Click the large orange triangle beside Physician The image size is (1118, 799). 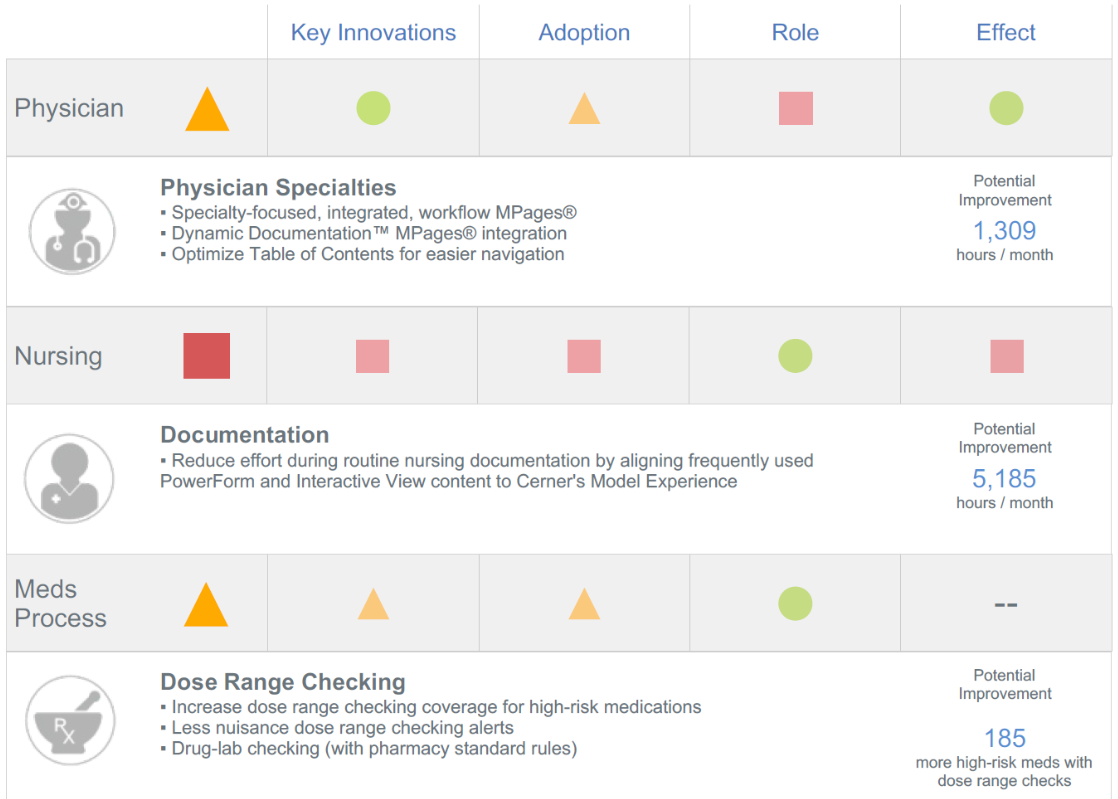207,110
